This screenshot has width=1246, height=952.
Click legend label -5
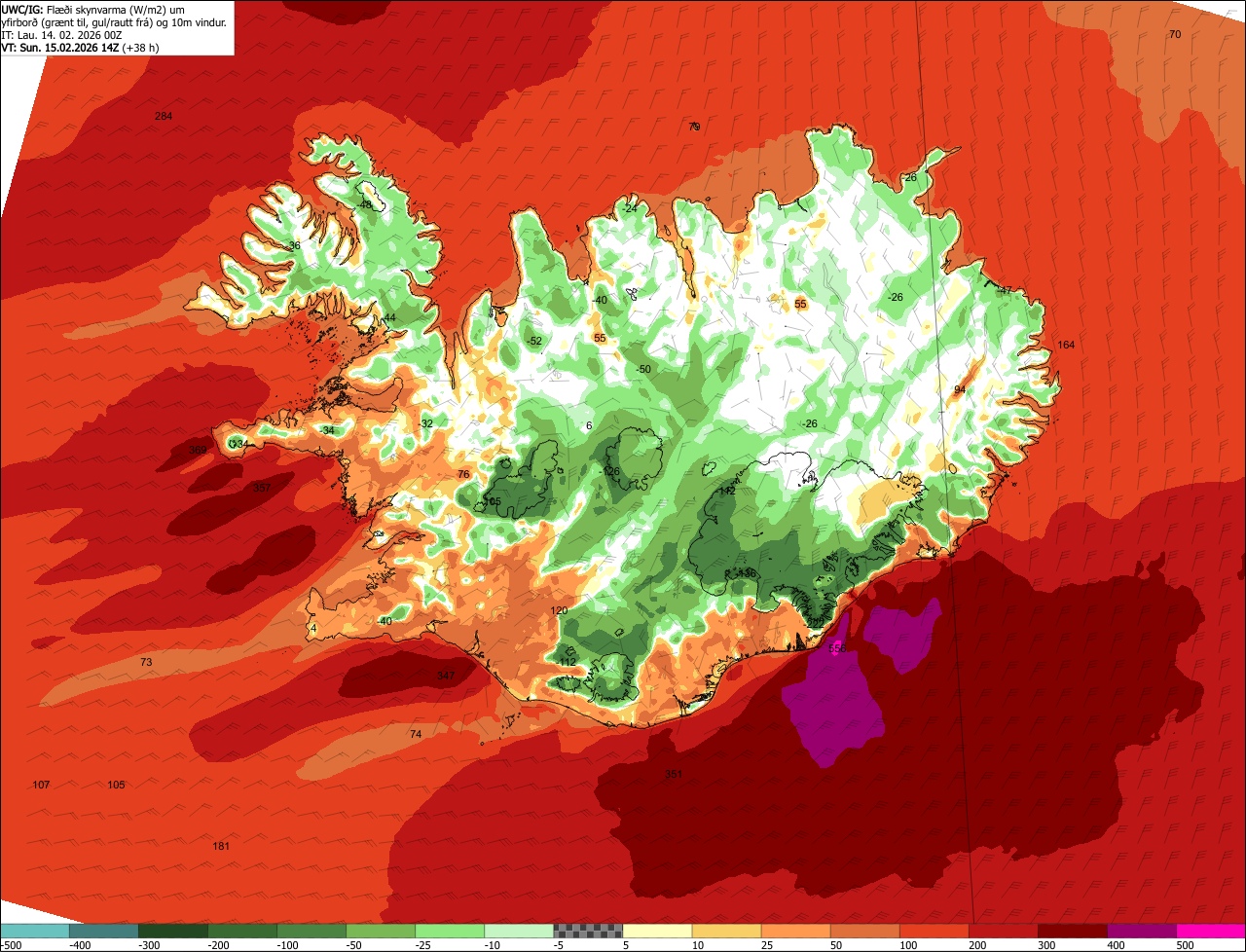pos(559,945)
